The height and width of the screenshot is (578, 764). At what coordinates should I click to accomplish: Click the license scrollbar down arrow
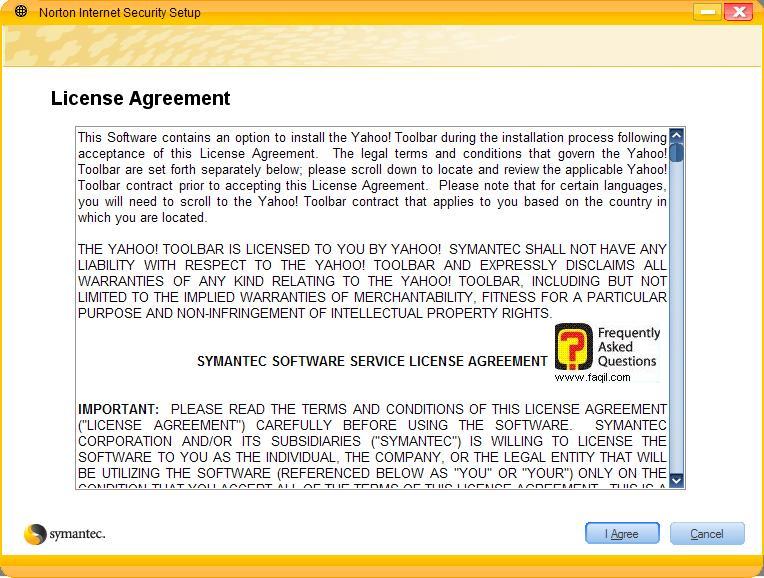pyautogui.click(x=677, y=480)
